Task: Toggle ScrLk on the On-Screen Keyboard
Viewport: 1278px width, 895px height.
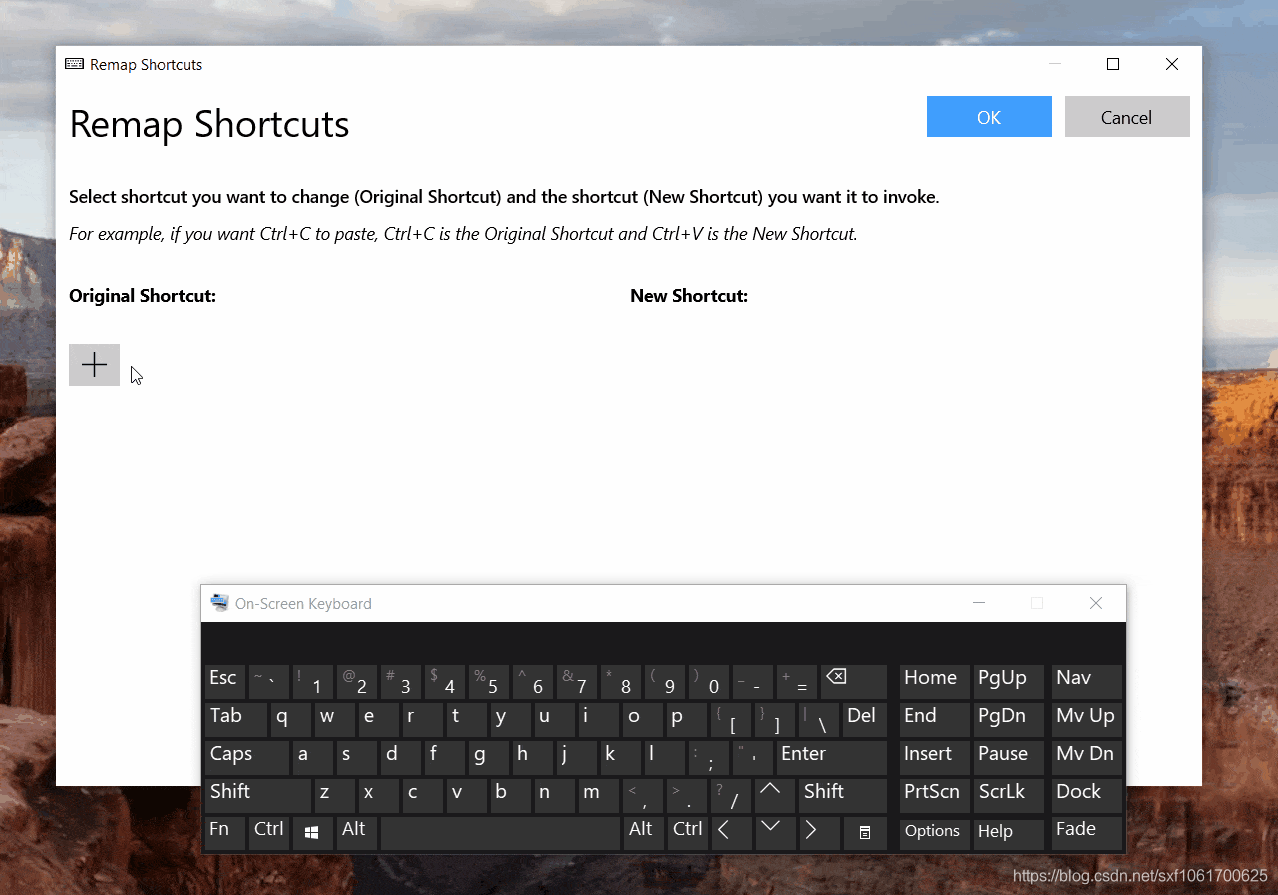Action: [1008, 795]
